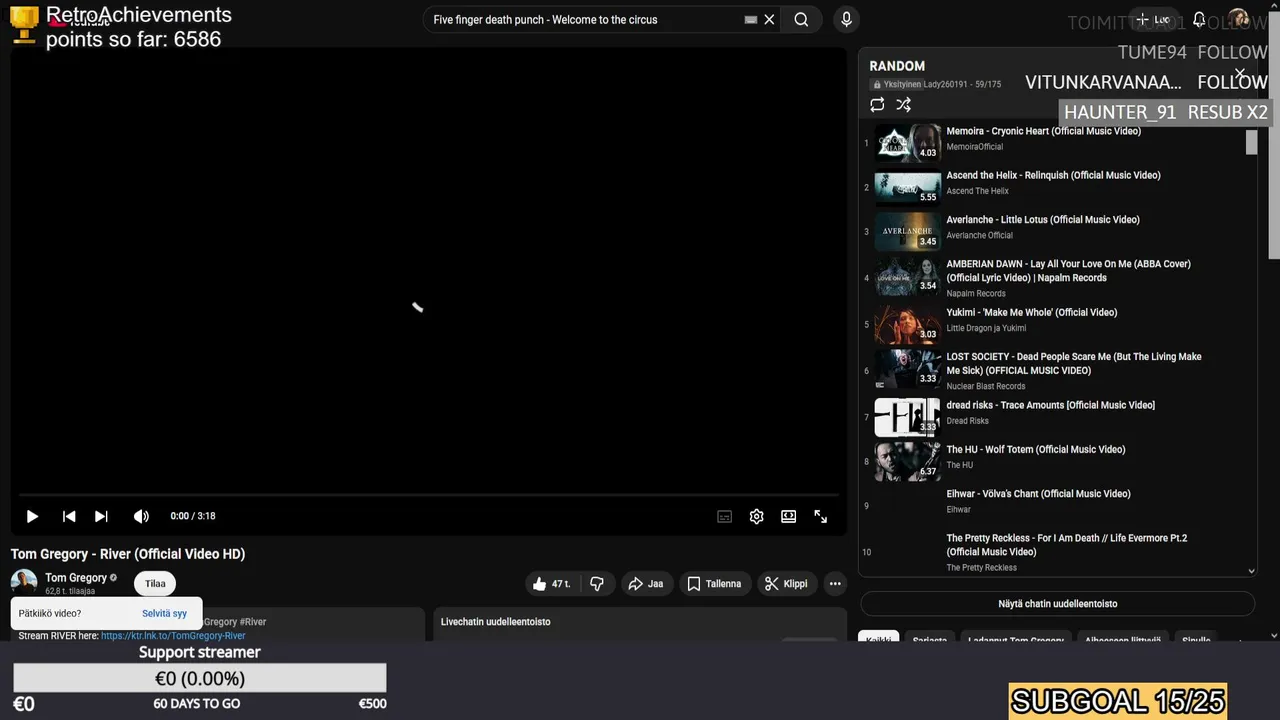Open notifications bell
1280x720 pixels.
[1199, 19]
